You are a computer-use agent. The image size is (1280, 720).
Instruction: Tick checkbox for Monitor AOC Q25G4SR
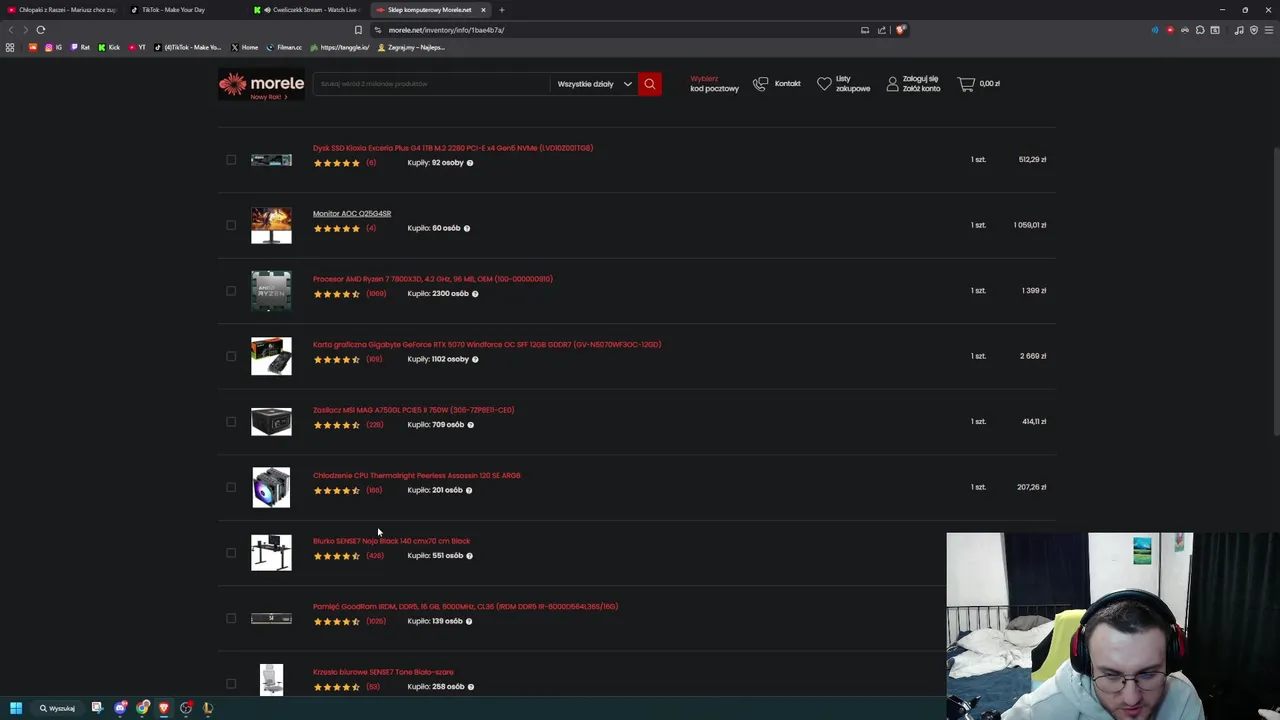coord(231,225)
